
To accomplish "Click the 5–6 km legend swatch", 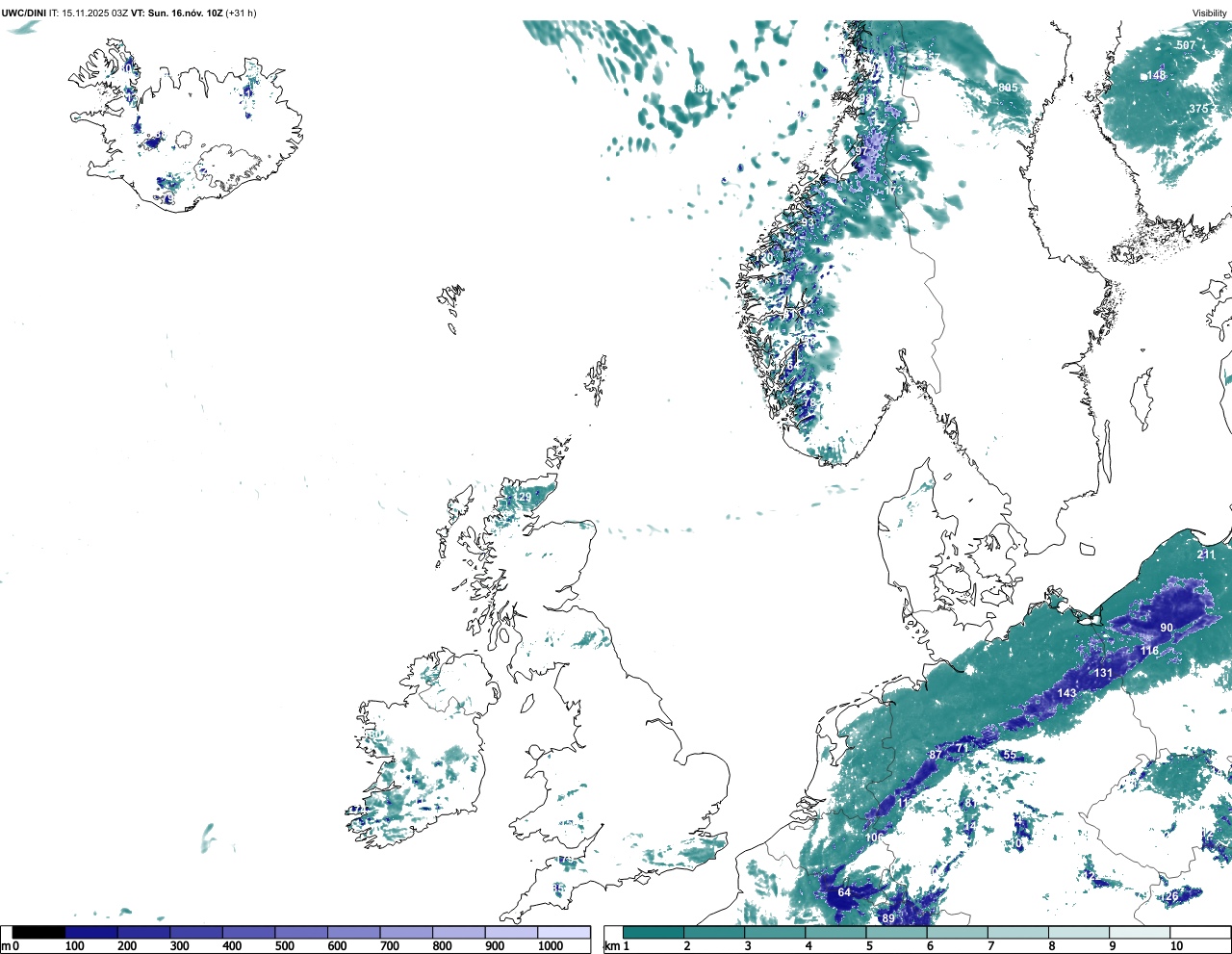I will (896, 932).
